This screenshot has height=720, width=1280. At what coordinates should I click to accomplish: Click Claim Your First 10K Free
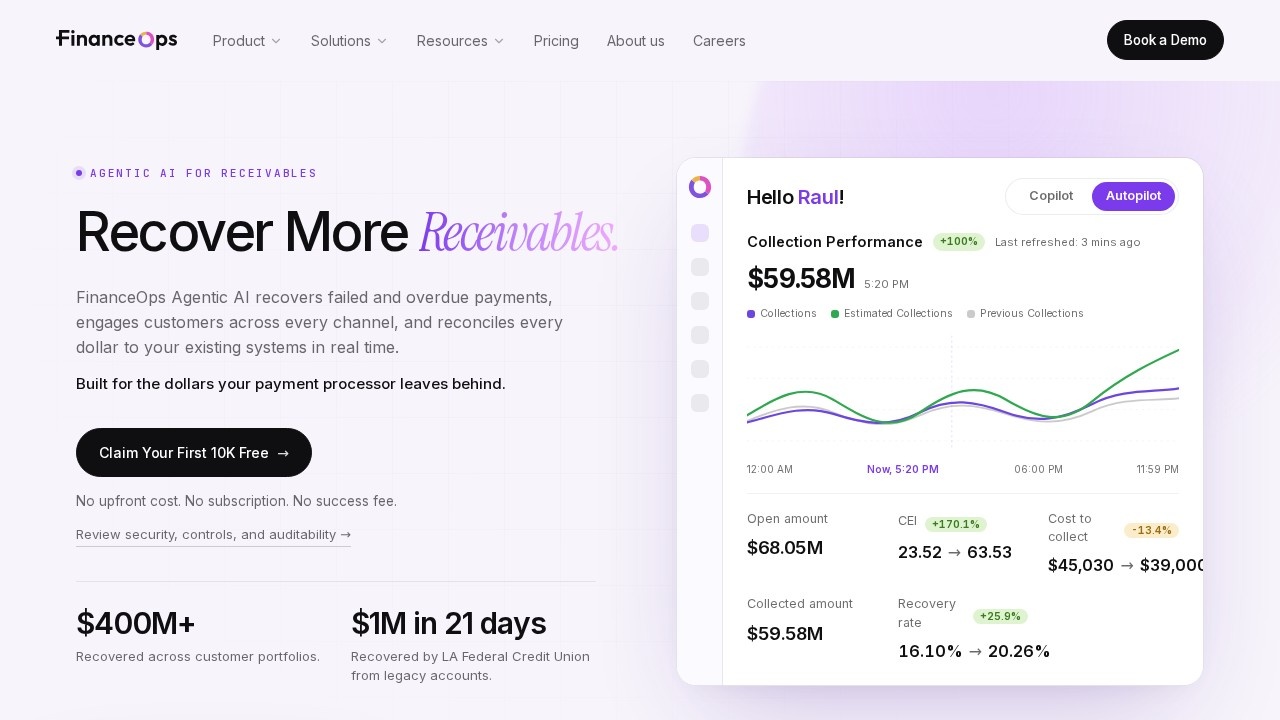click(194, 453)
